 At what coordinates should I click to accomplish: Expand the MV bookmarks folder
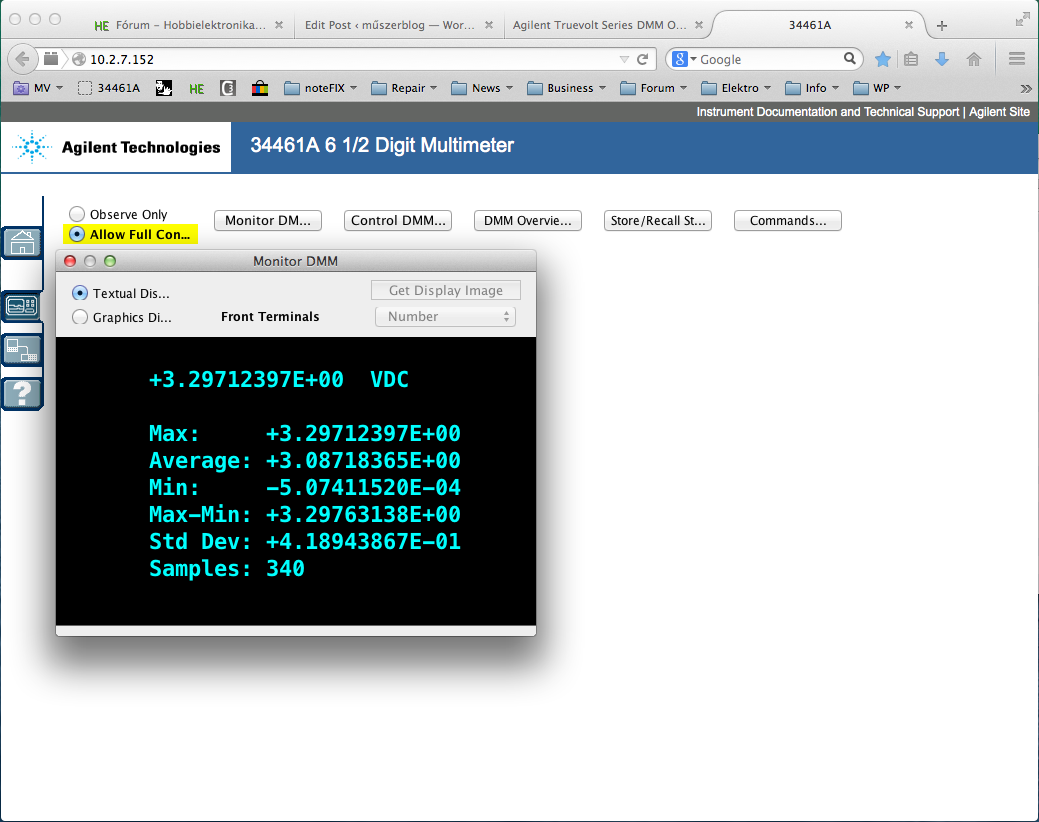pyautogui.click(x=38, y=88)
